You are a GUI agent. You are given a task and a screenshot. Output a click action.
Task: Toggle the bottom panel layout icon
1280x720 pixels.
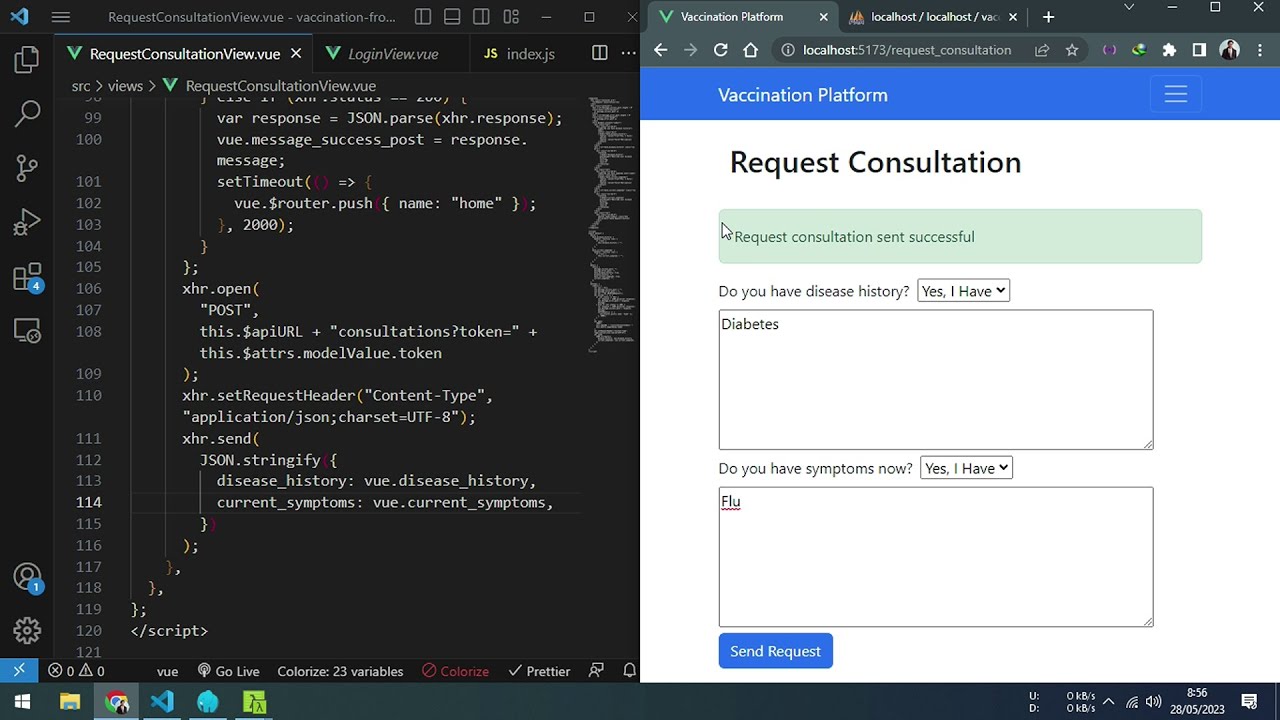click(452, 17)
